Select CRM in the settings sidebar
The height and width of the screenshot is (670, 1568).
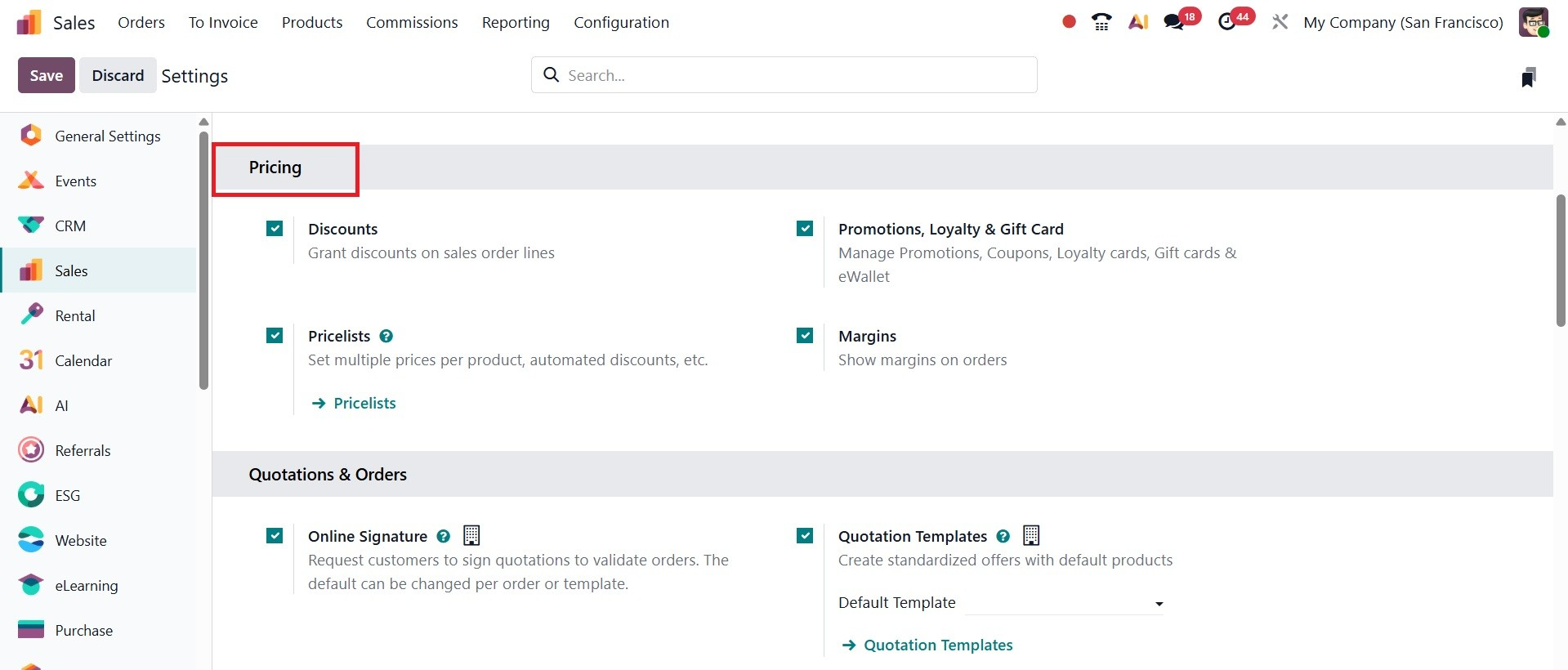click(x=70, y=226)
